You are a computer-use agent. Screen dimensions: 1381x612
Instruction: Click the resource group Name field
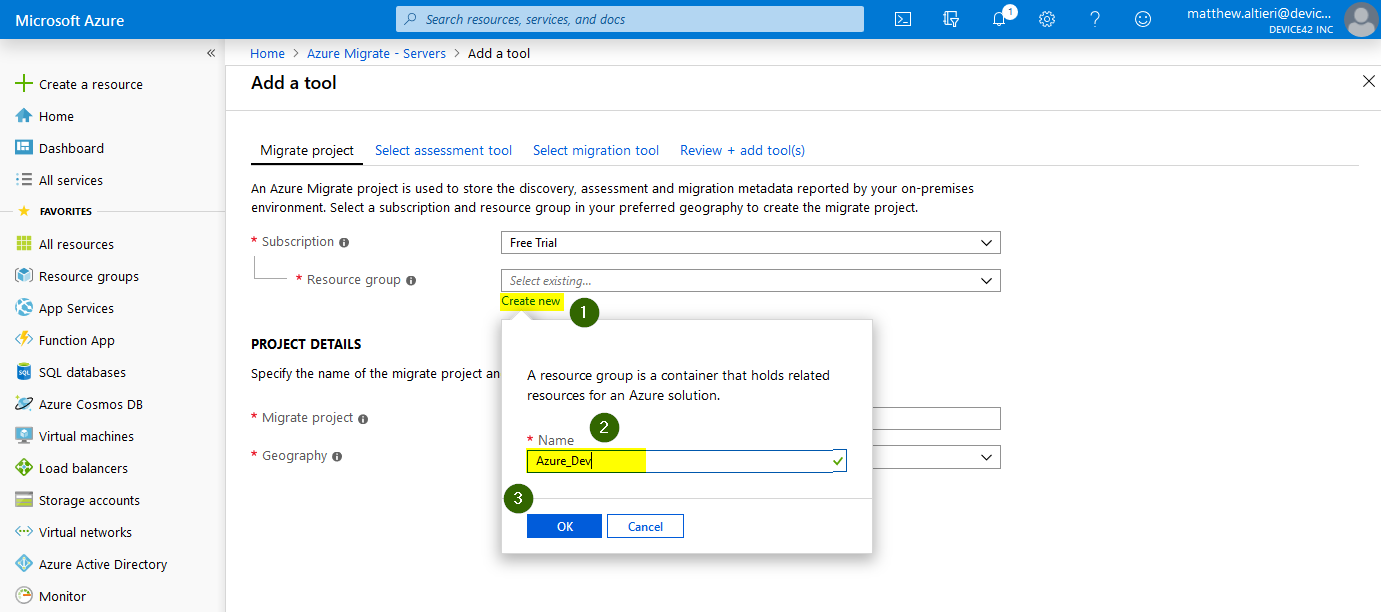(x=686, y=460)
